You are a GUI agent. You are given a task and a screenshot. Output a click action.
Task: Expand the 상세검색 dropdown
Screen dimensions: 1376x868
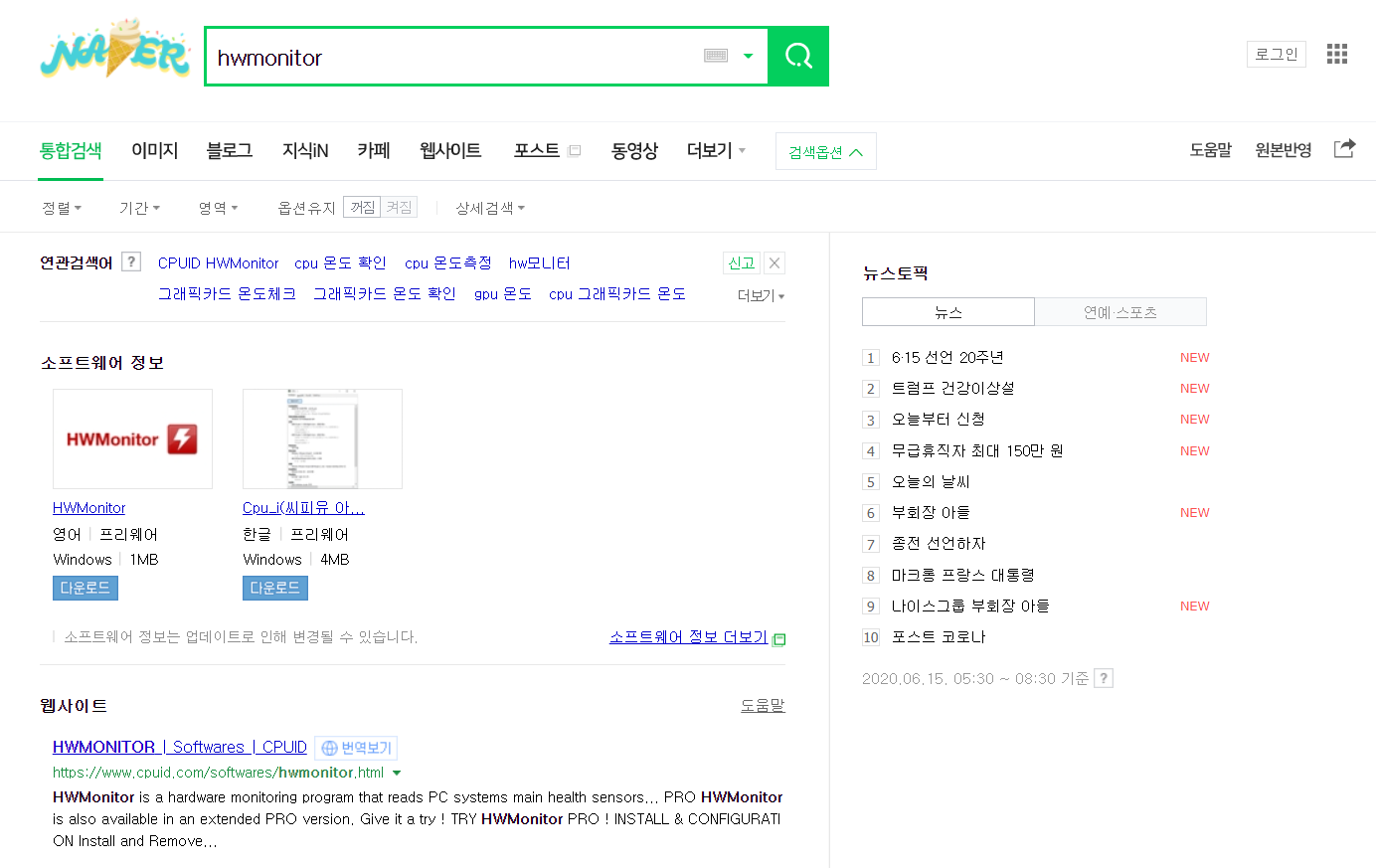point(490,208)
